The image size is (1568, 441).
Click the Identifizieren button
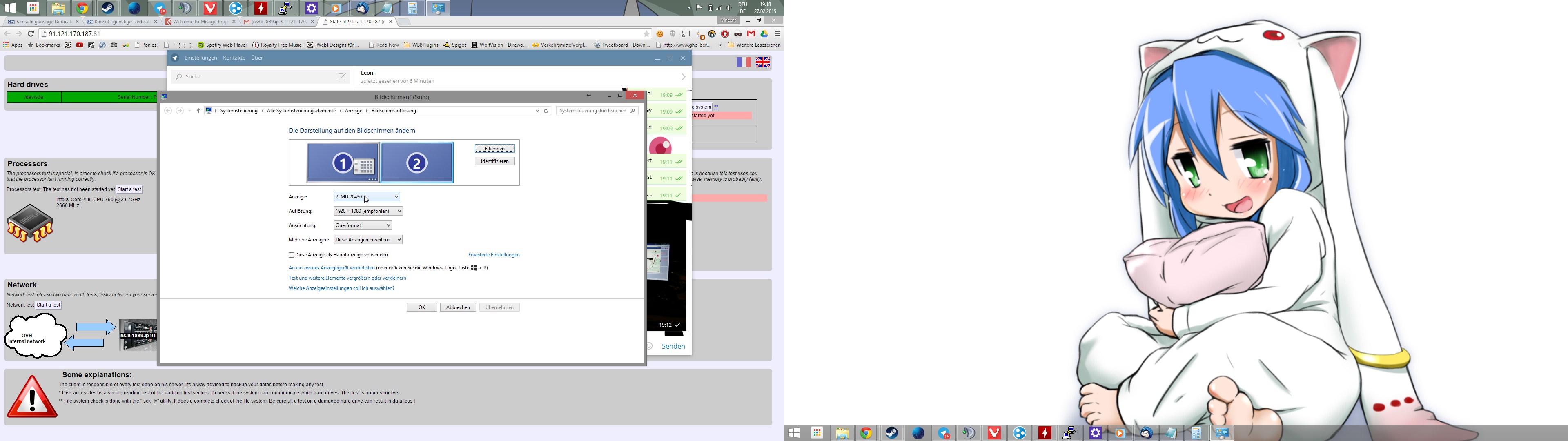coord(494,161)
